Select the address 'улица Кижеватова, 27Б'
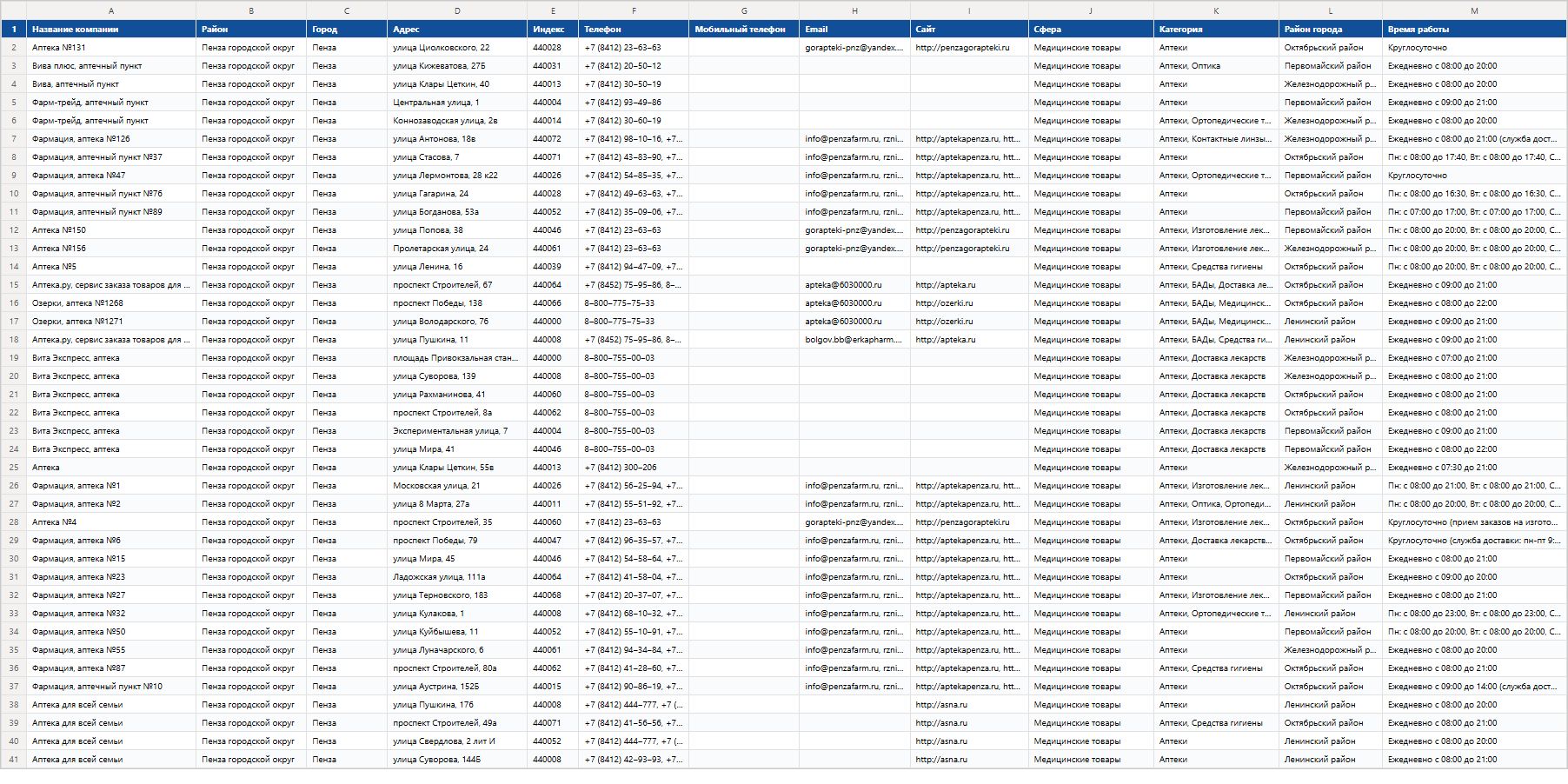The image size is (1568, 784). pyautogui.click(x=457, y=66)
